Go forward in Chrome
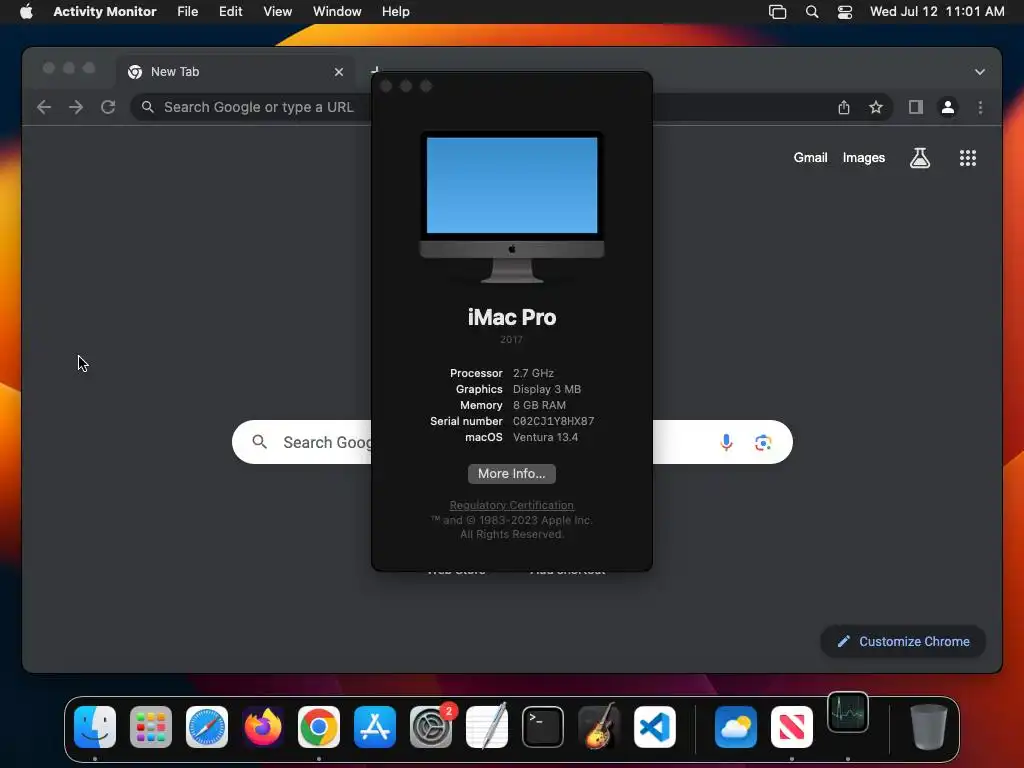The image size is (1024, 768). [76, 107]
